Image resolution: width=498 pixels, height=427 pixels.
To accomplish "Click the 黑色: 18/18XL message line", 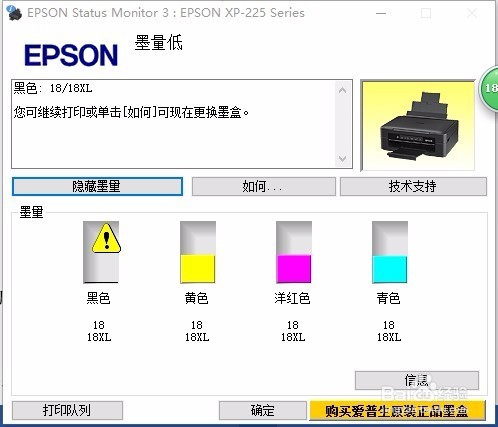I will [53, 89].
